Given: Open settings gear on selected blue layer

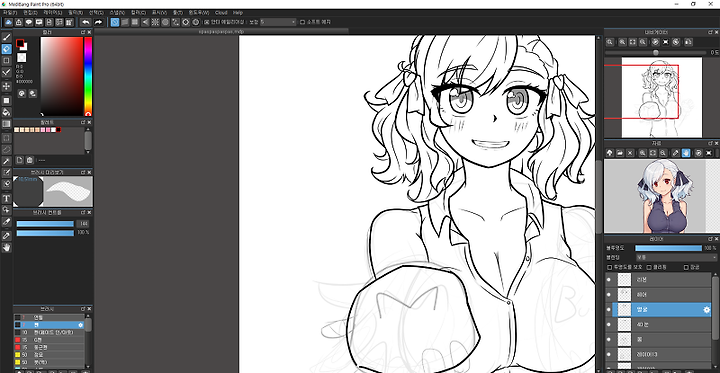Looking at the screenshot, I should 707,310.
